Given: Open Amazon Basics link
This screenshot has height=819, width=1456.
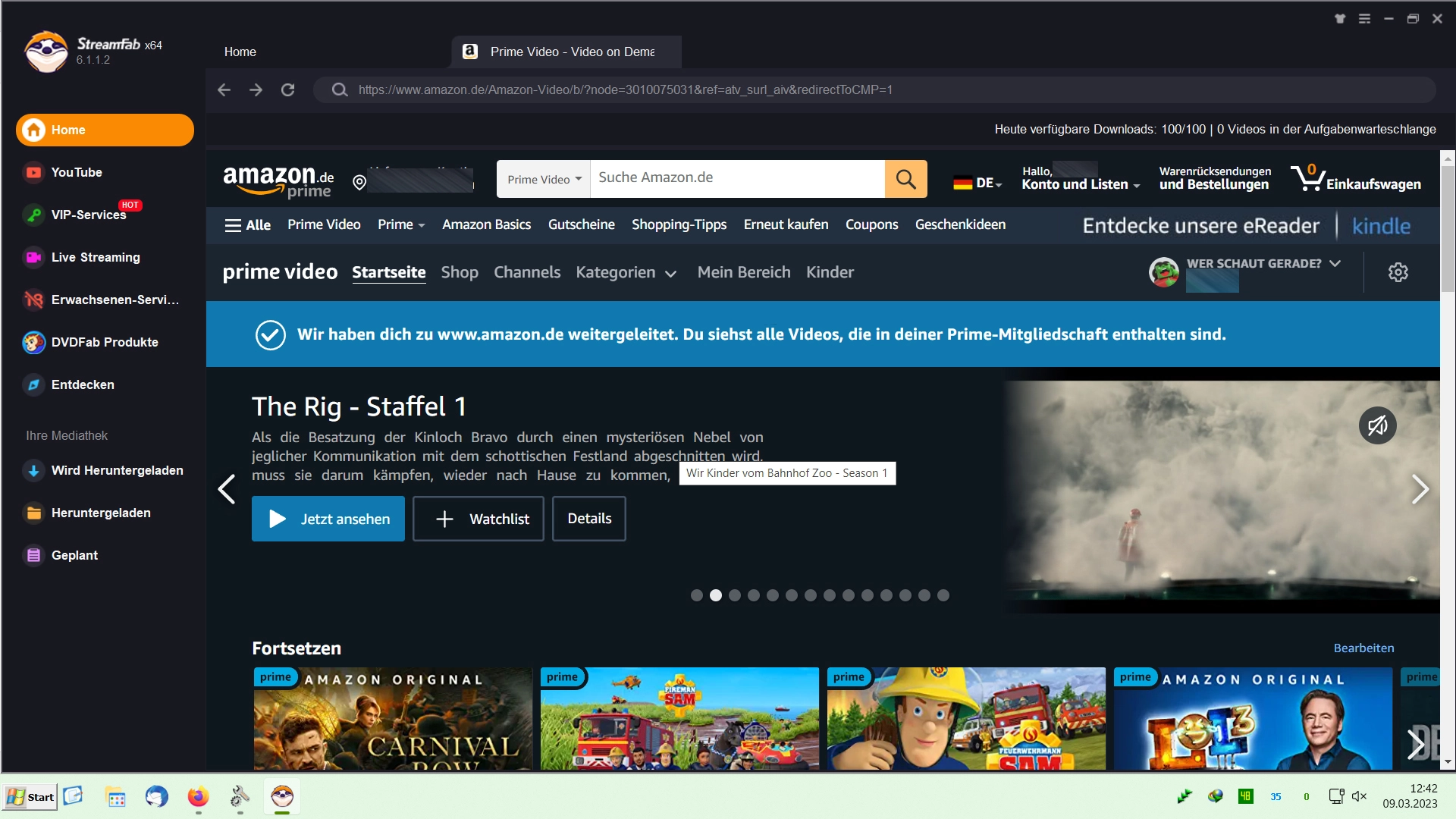Looking at the screenshot, I should (486, 224).
